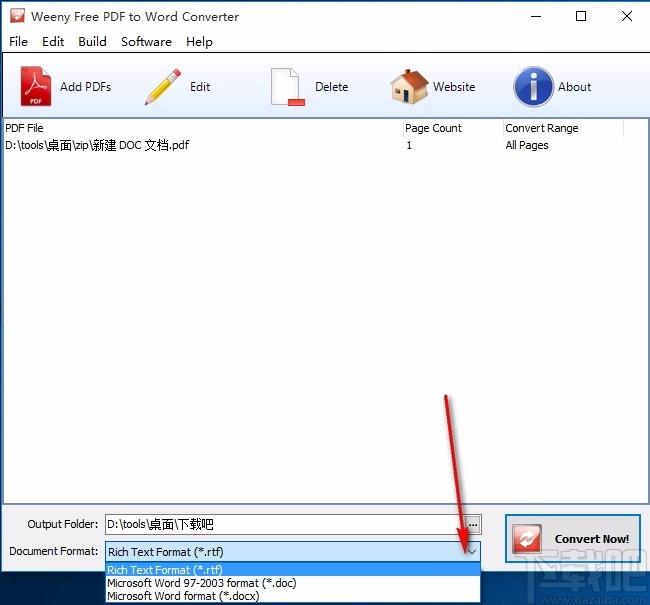This screenshot has width=650, height=605.
Task: Open the File menu
Action: tap(18, 41)
